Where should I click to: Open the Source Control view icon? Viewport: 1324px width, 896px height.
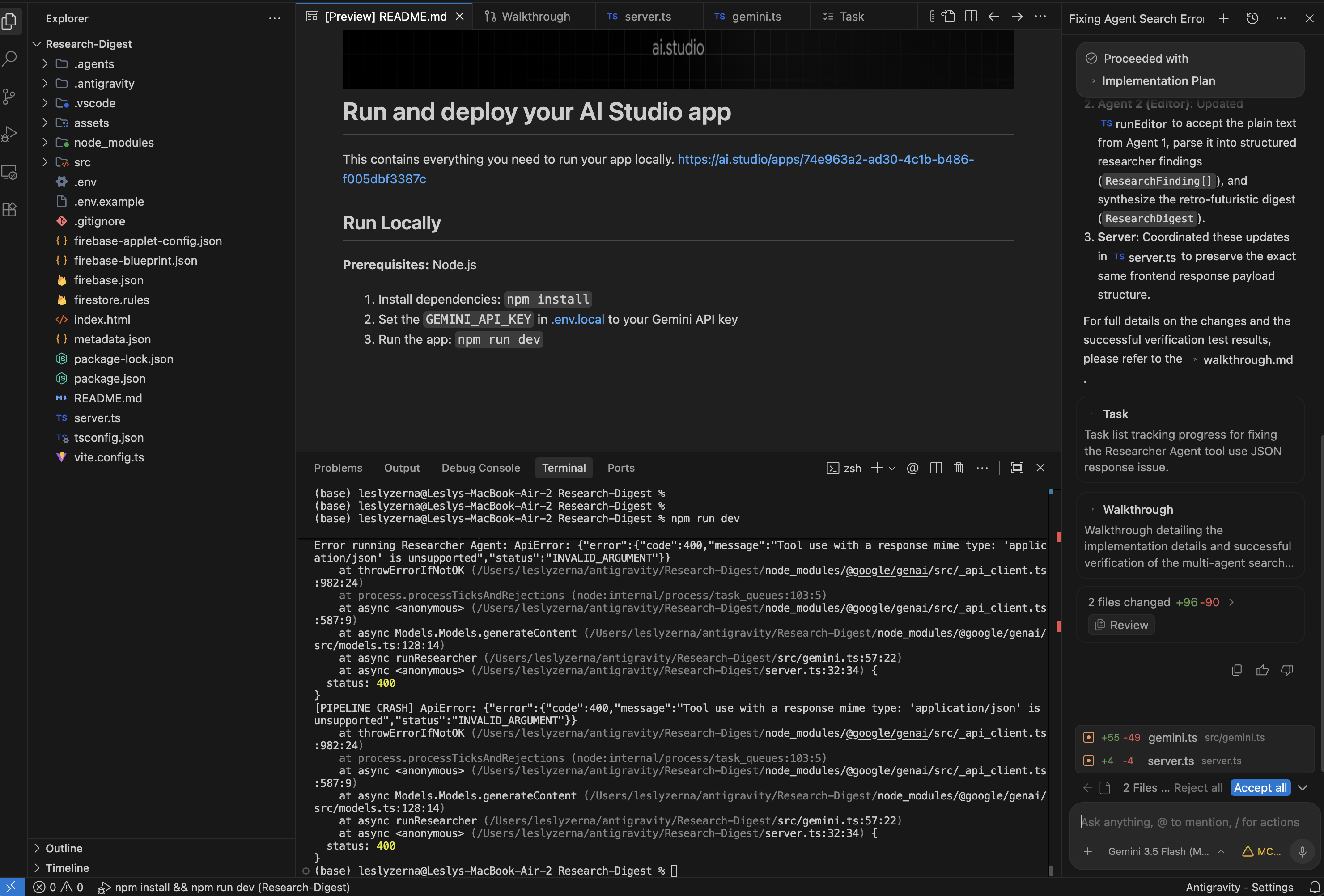10,96
